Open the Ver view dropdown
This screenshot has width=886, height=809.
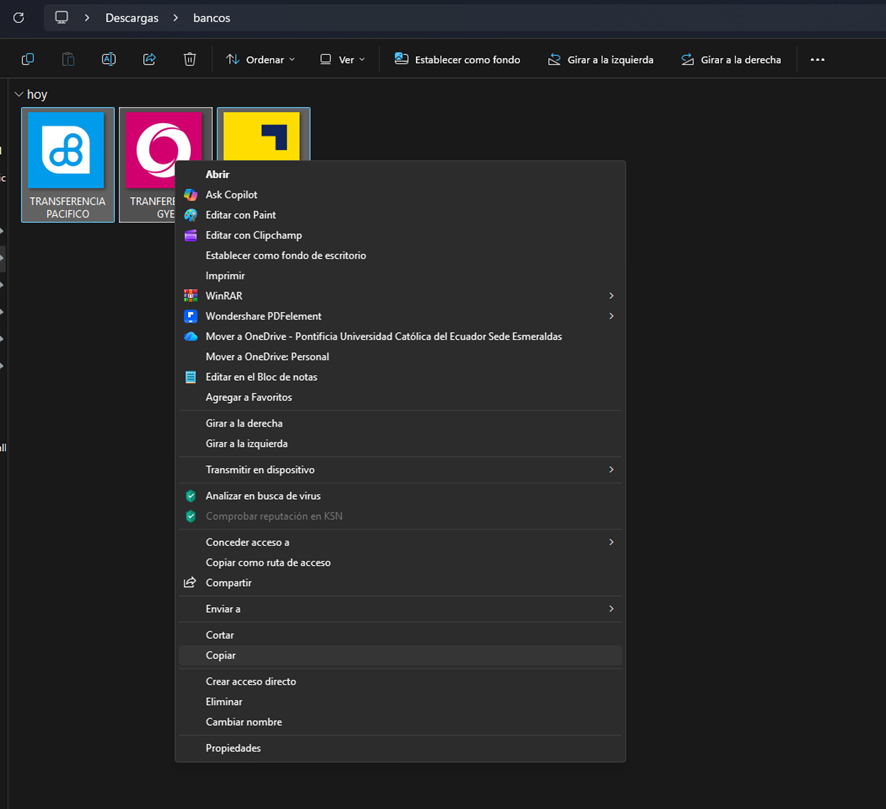(342, 59)
